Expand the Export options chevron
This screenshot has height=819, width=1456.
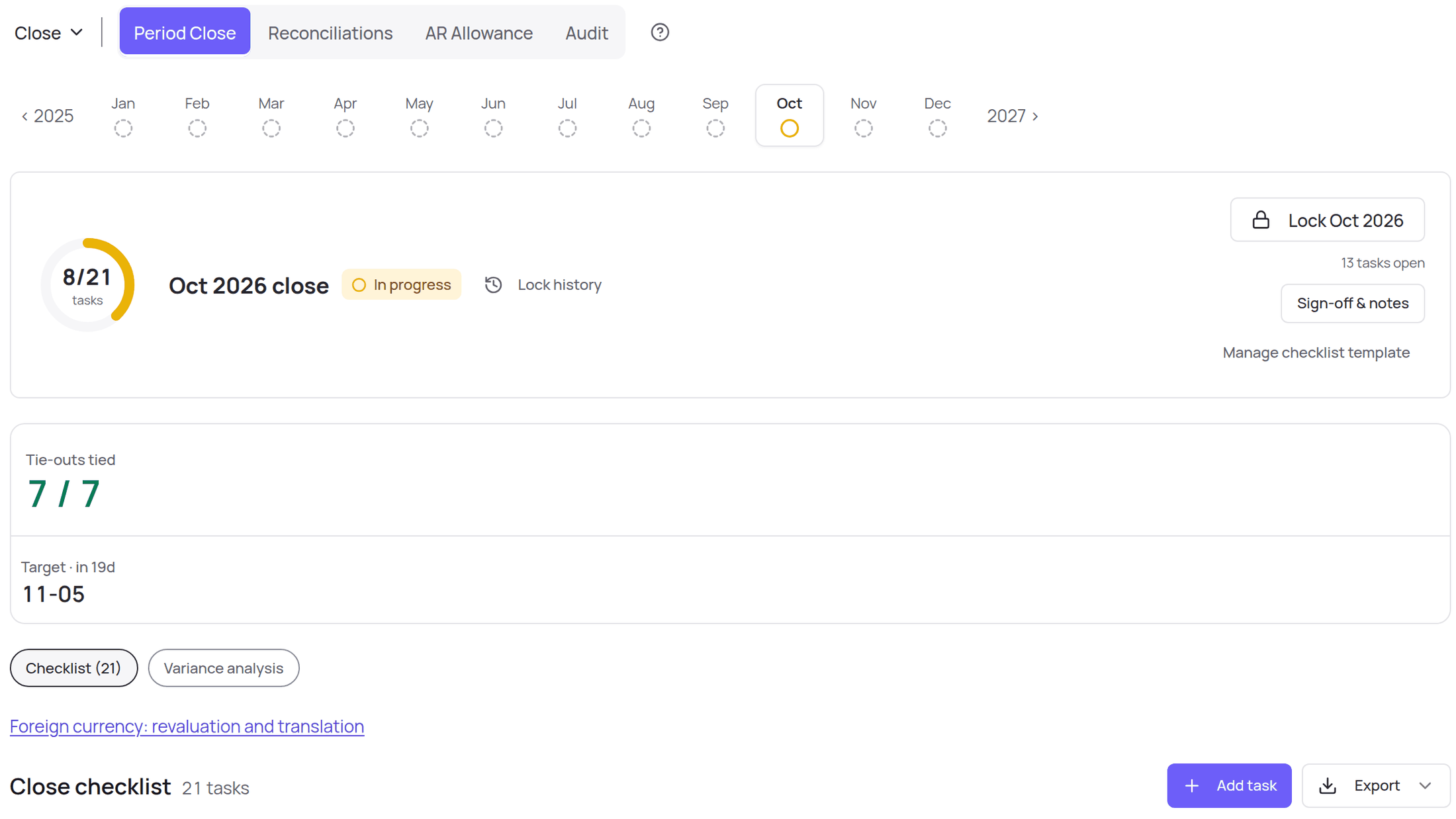tap(1425, 785)
